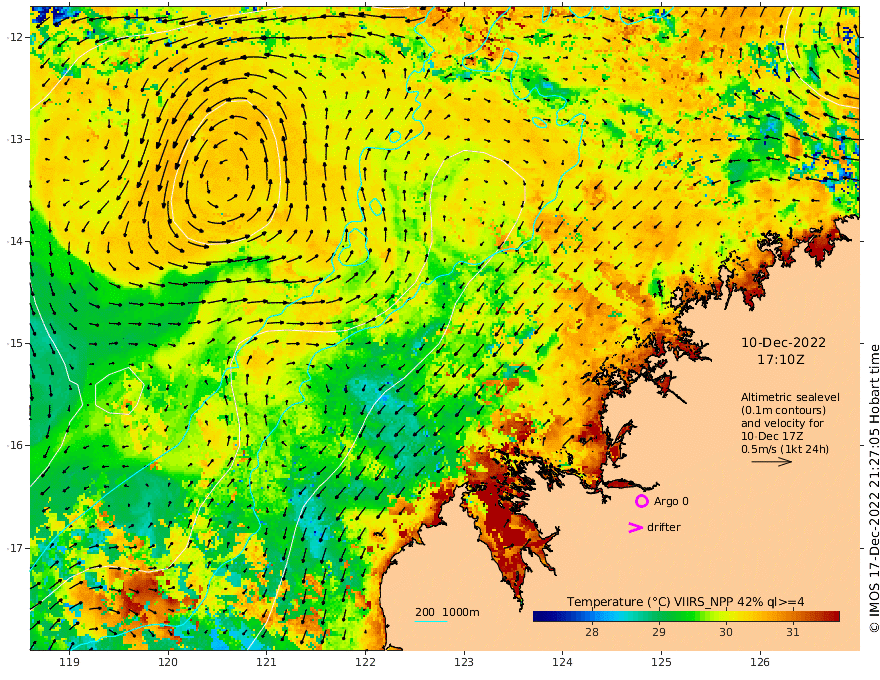The image size is (880, 680).
Task: Click the '17:10Z' time label
Action: click(781, 360)
